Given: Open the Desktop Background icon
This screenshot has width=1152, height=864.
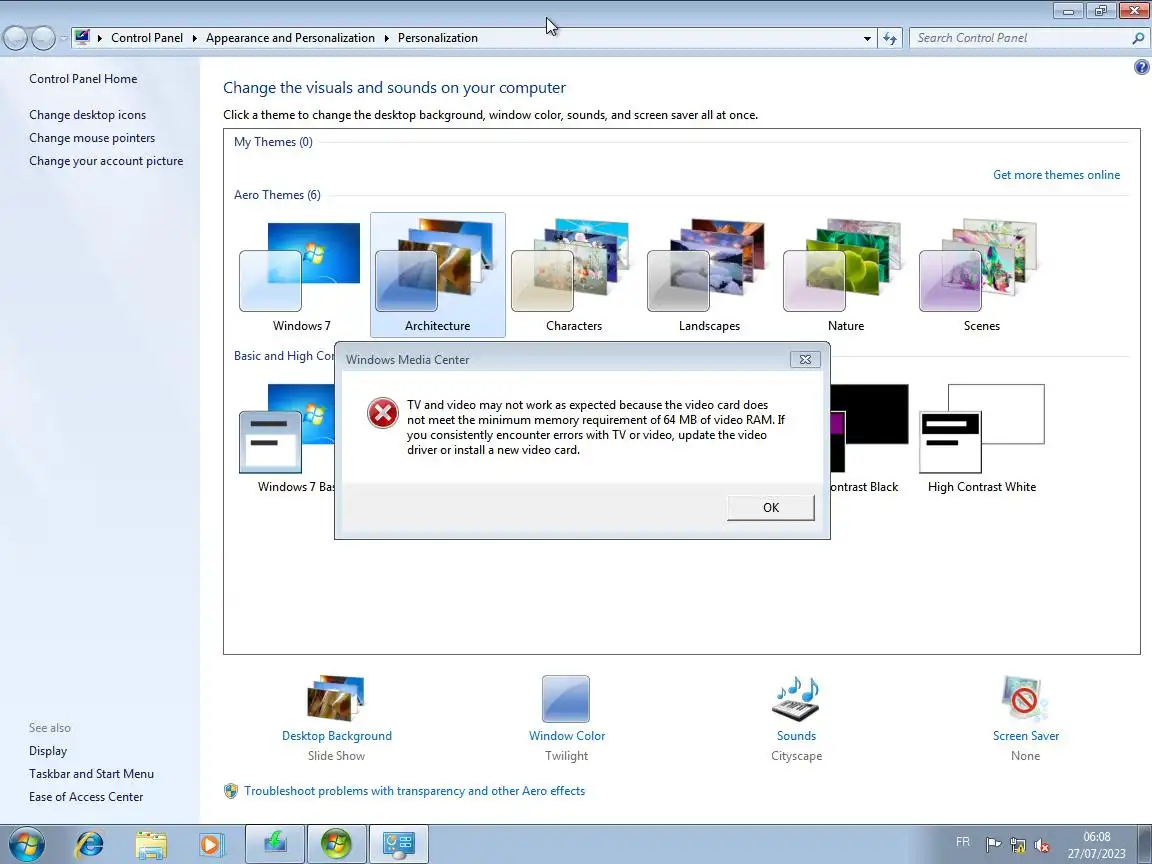Looking at the screenshot, I should tap(336, 698).
